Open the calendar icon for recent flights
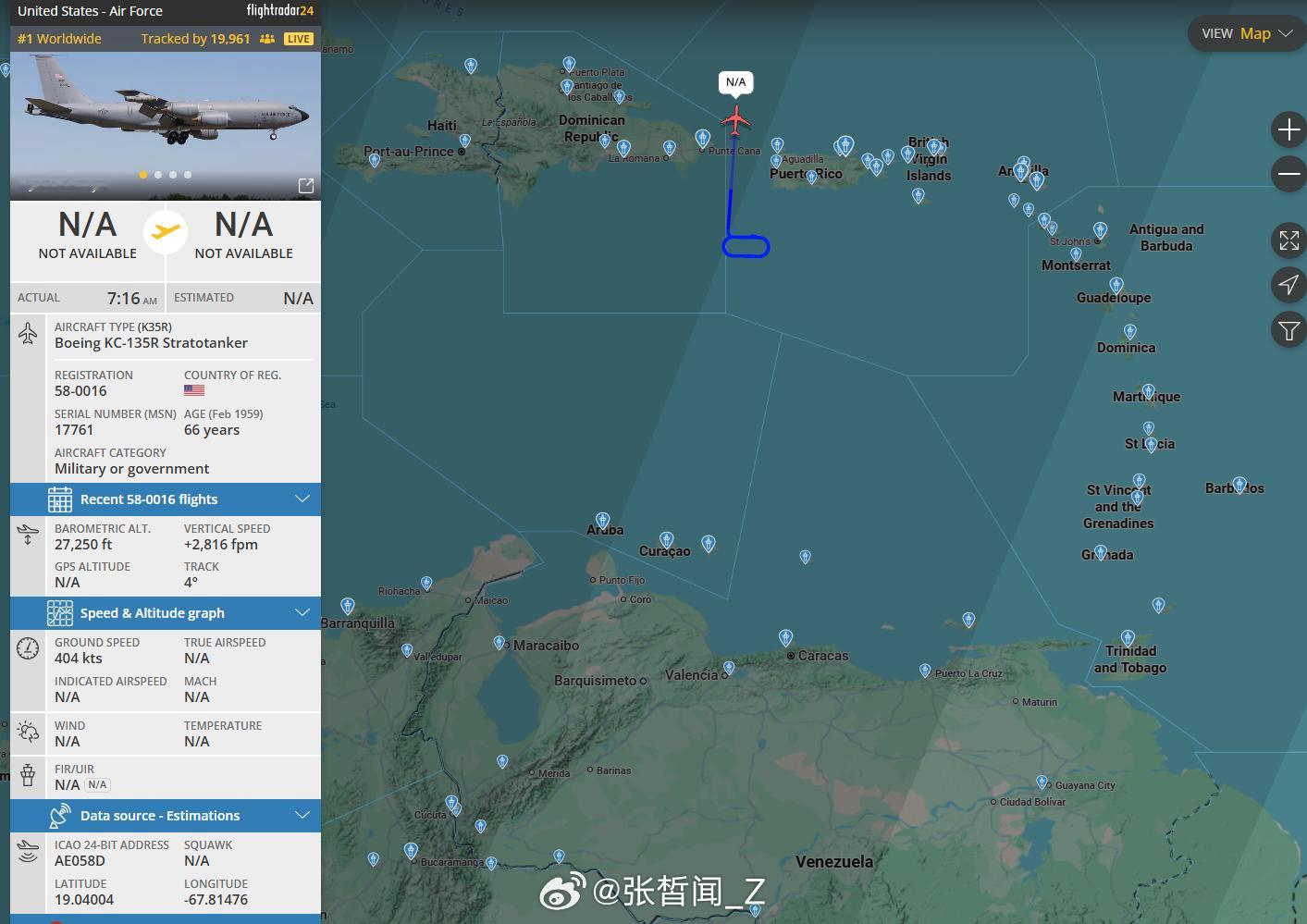 (60, 499)
